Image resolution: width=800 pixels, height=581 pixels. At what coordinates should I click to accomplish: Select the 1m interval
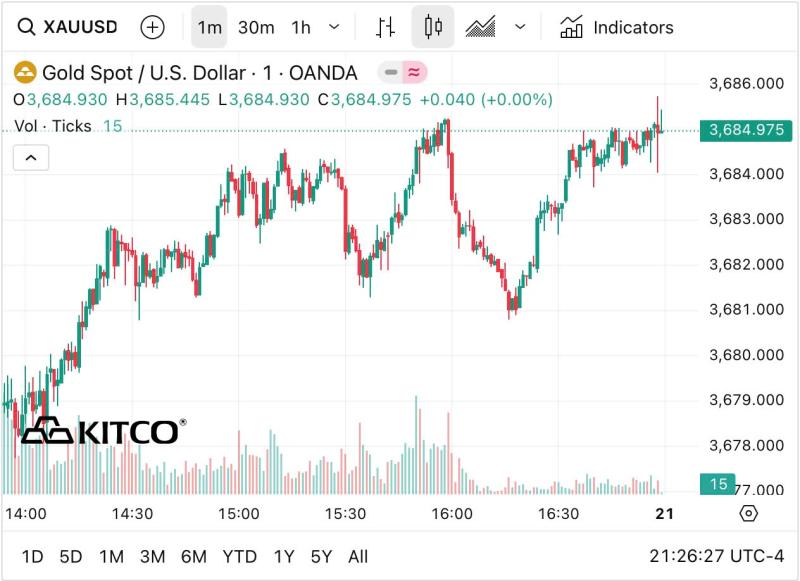(209, 27)
